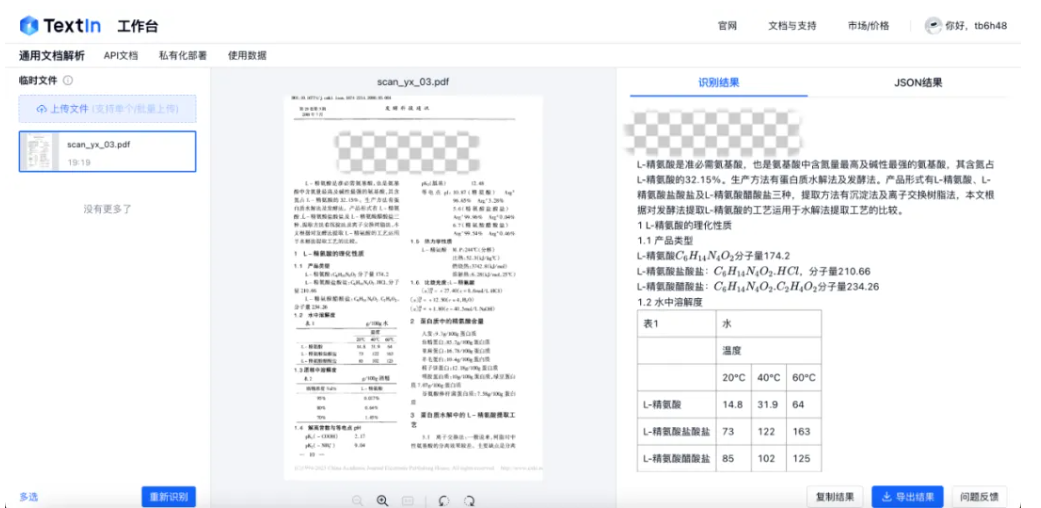Image resolution: width=1041 pixels, height=508 pixels.
Task: Click the 40°C column header cell
Action: point(769,377)
